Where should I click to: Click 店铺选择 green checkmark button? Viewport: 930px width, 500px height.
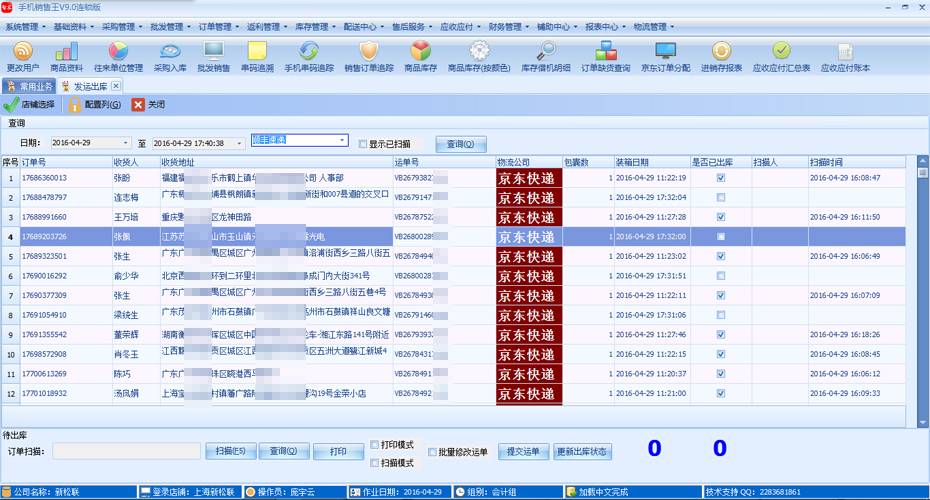(29, 104)
